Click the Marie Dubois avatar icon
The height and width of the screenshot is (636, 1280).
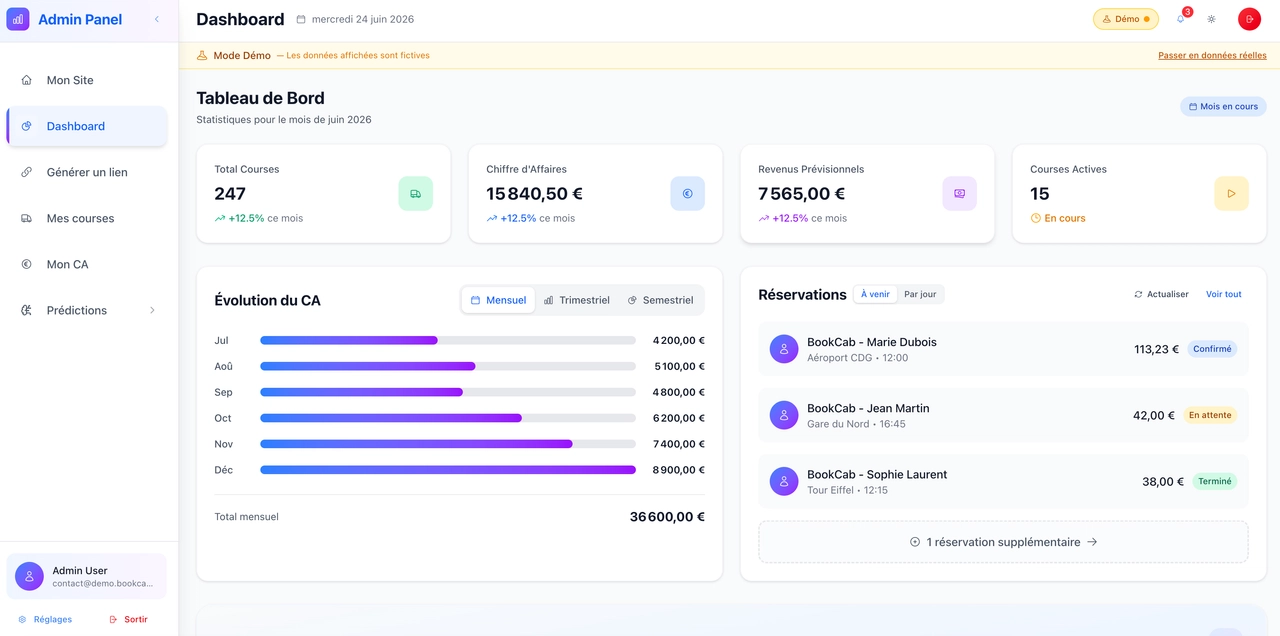coord(784,349)
